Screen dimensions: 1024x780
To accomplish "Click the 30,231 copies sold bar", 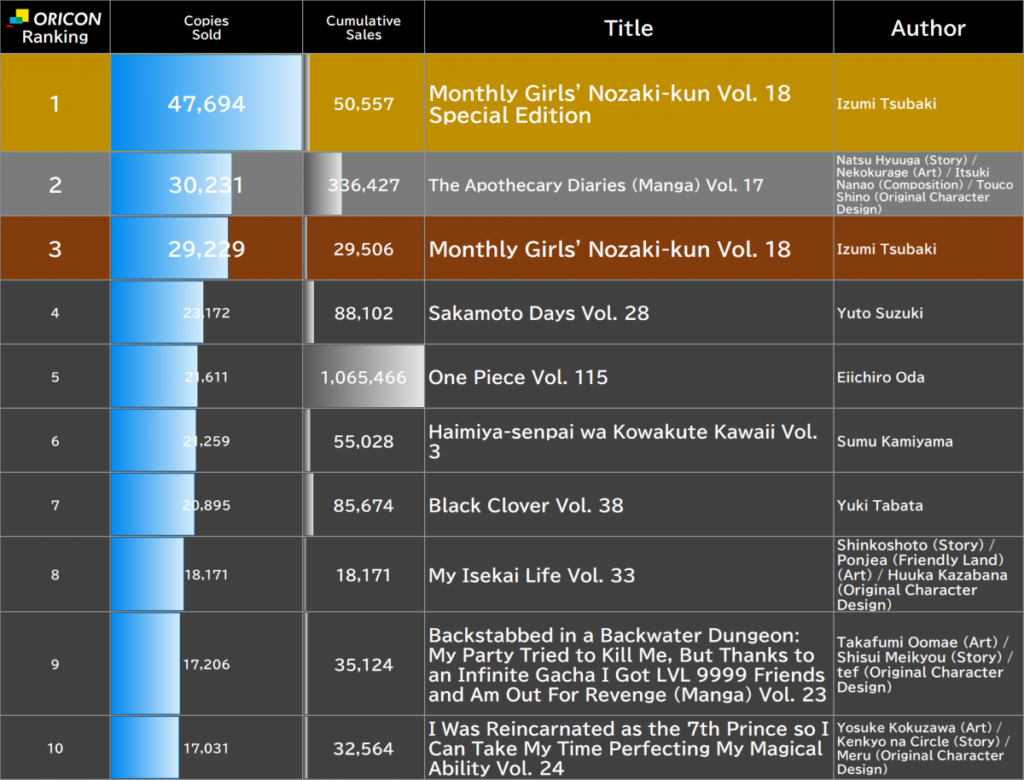I will coord(171,184).
